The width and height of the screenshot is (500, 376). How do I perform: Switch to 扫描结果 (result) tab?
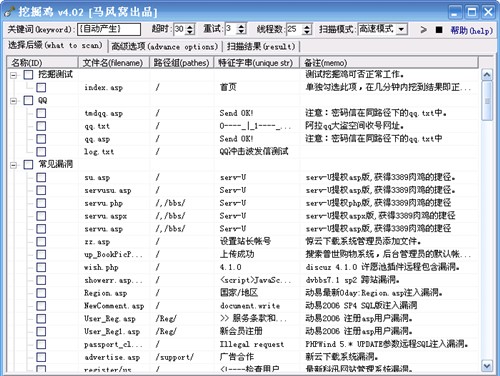coord(261,46)
